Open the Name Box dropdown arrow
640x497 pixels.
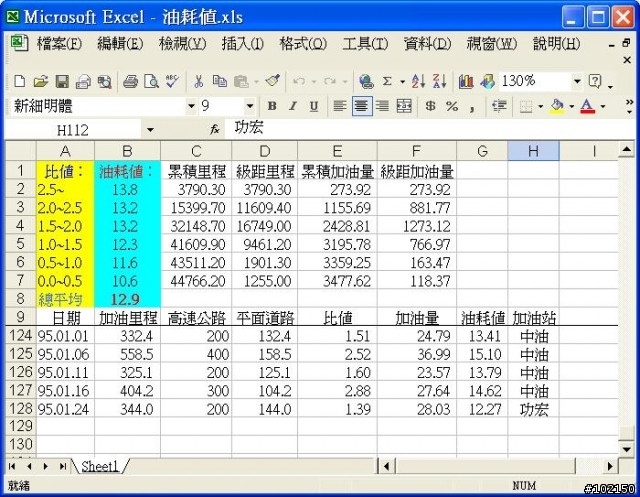pos(150,130)
